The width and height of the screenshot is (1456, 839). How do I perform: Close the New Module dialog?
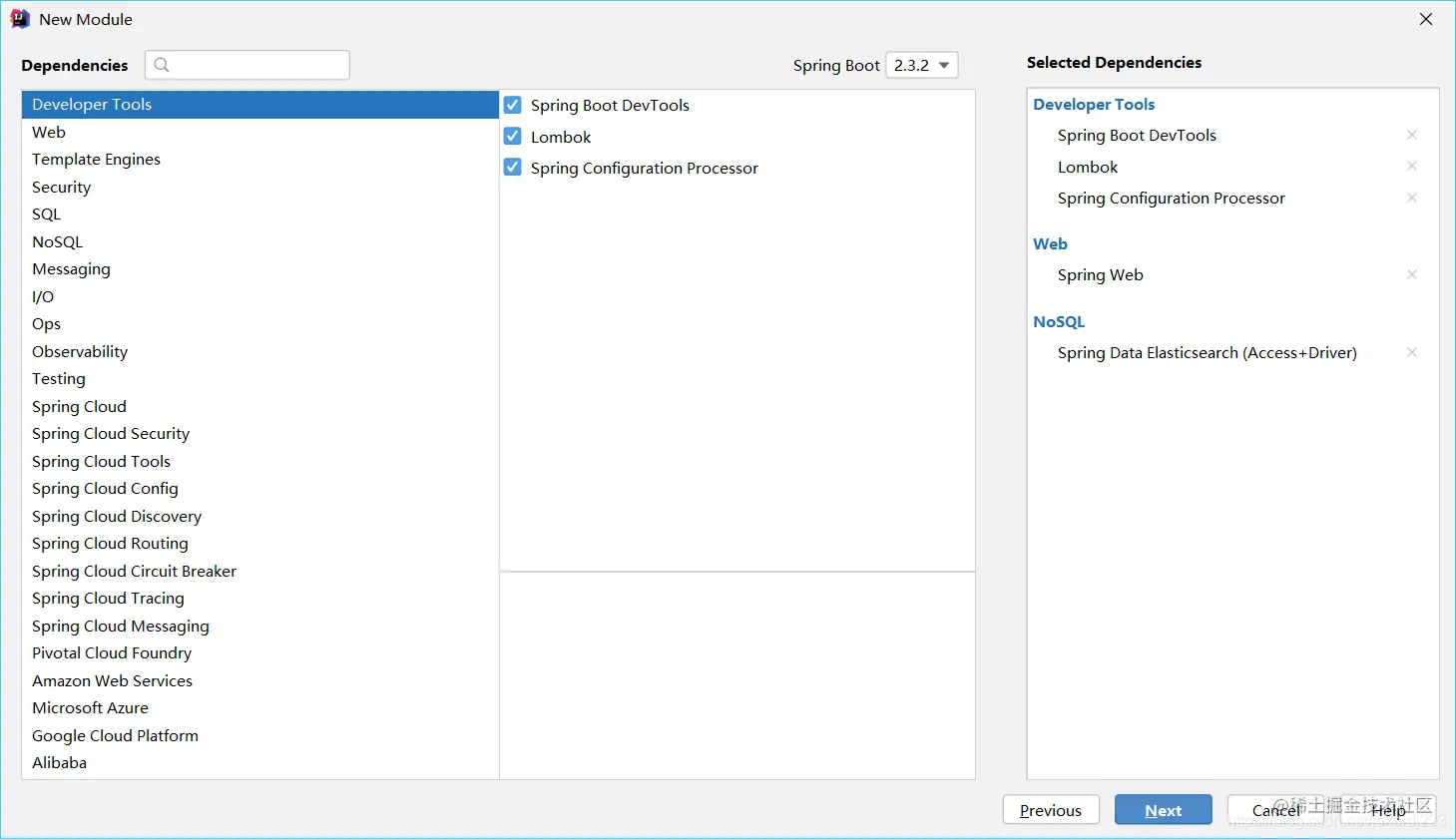[1426, 19]
